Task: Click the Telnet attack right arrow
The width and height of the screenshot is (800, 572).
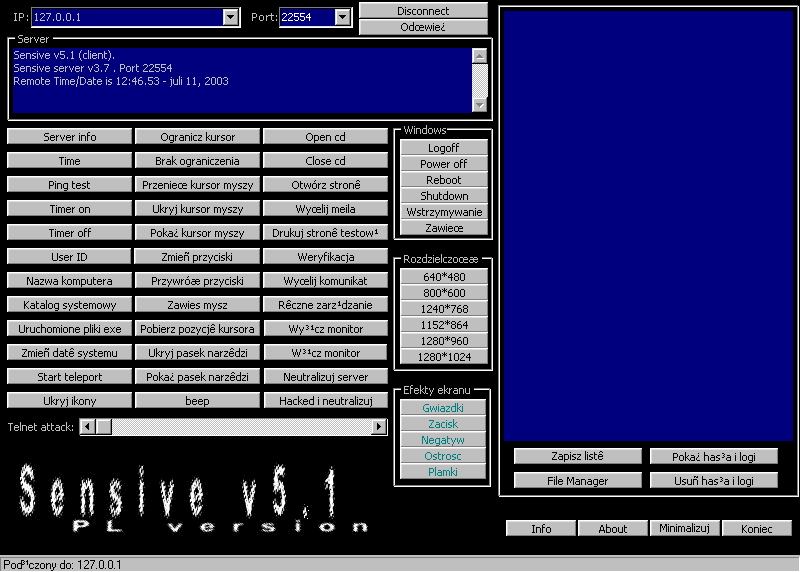Action: pyautogui.click(x=378, y=427)
